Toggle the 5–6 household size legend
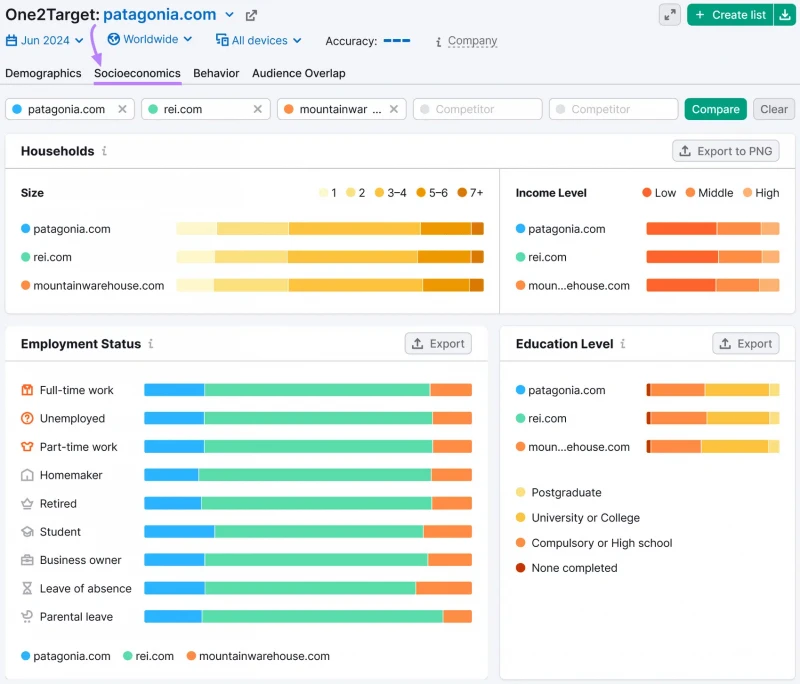 432,193
